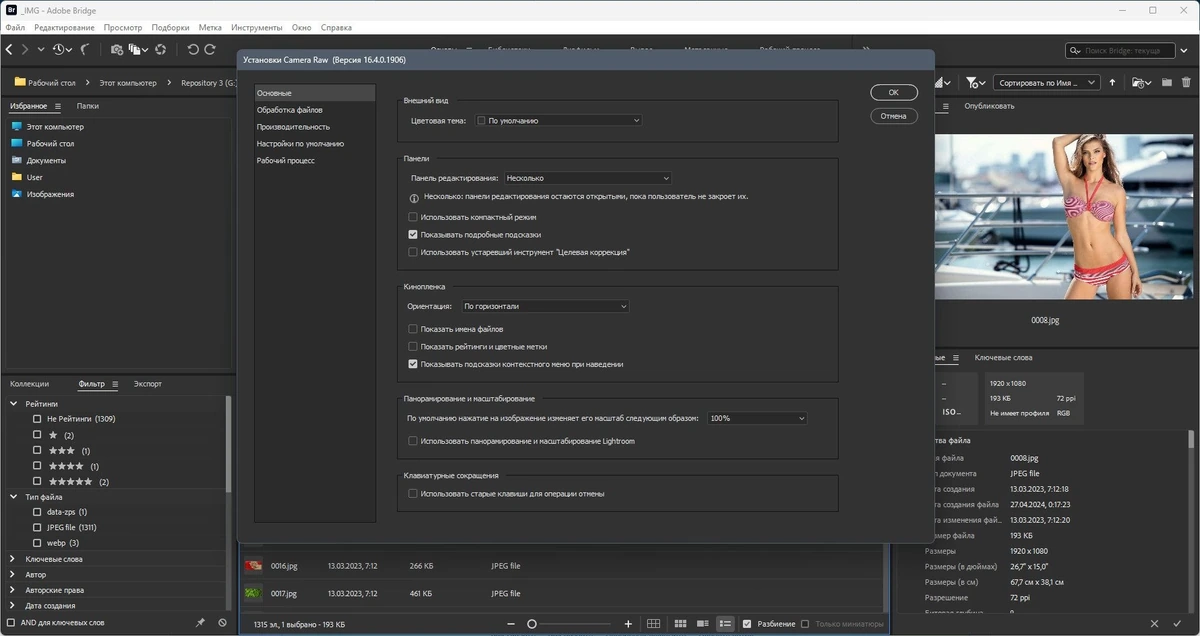
Task: Check Показать имена файлов
Action: 413,329
